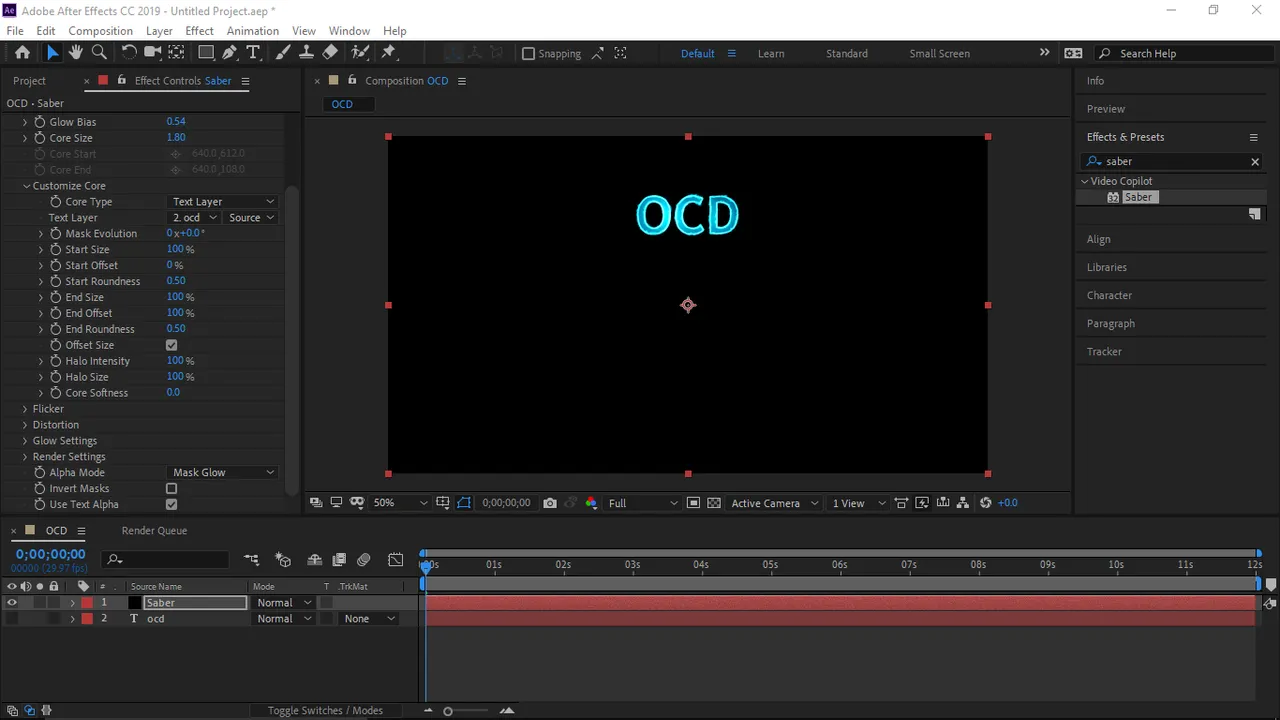Select the Rectangle shape tool
The image size is (1280, 720).
click(x=206, y=53)
